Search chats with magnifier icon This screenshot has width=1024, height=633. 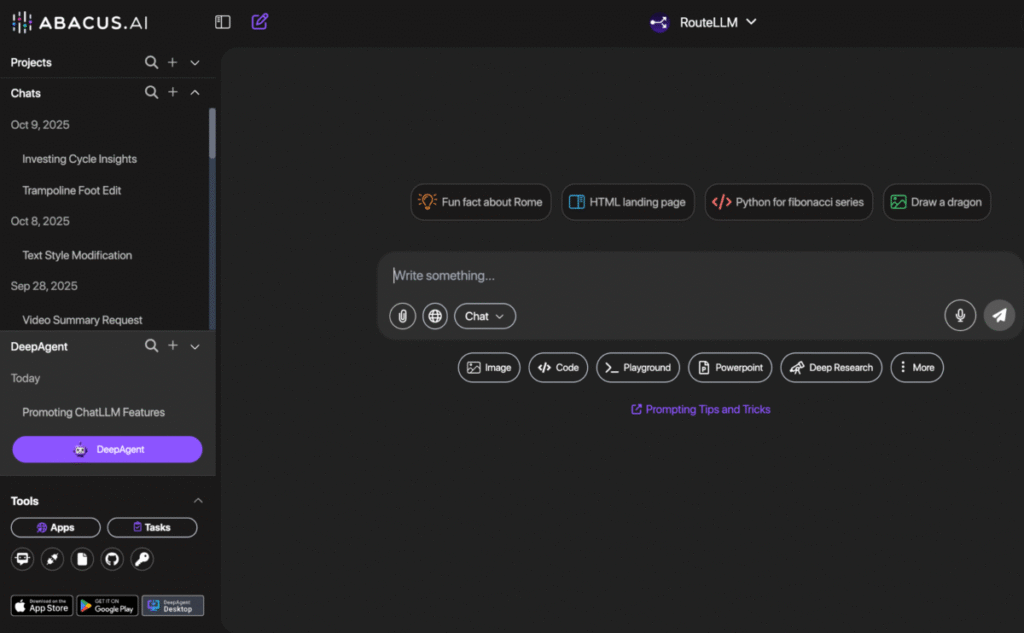pyautogui.click(x=152, y=92)
